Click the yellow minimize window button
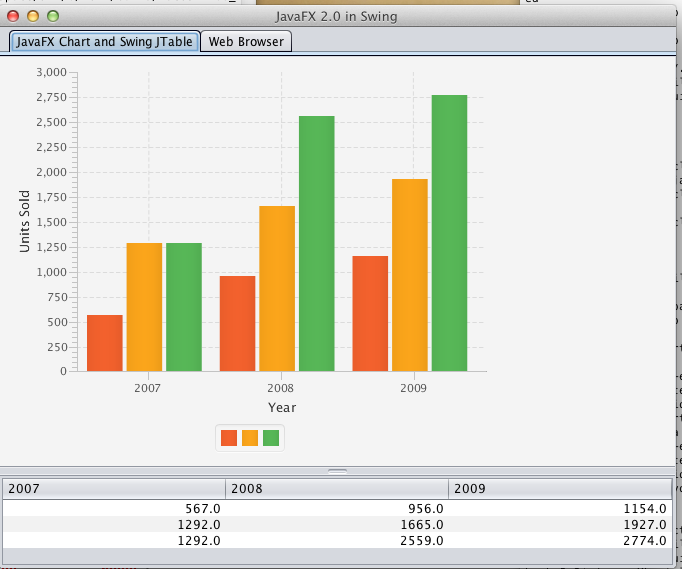 coord(33,16)
